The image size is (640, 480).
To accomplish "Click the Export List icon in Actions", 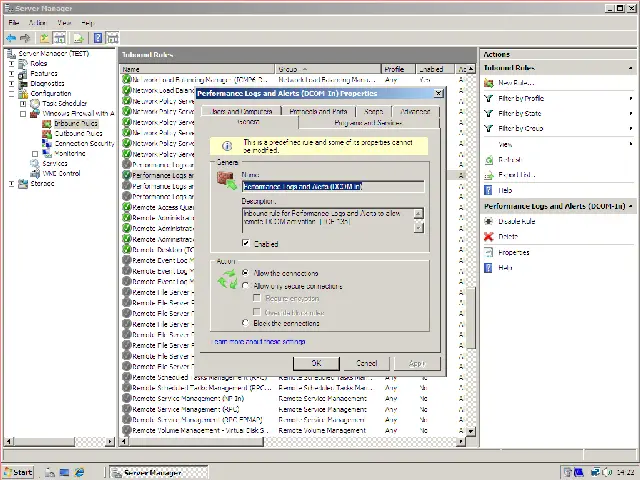I will [489, 175].
